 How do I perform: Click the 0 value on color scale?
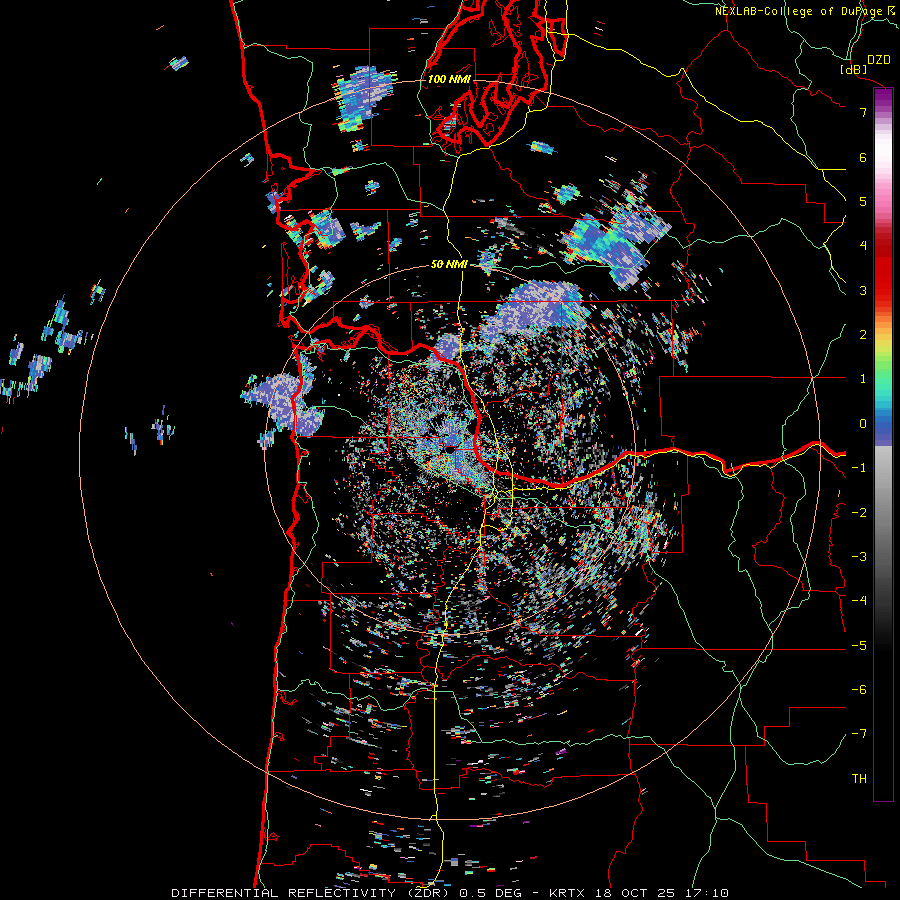(863, 424)
